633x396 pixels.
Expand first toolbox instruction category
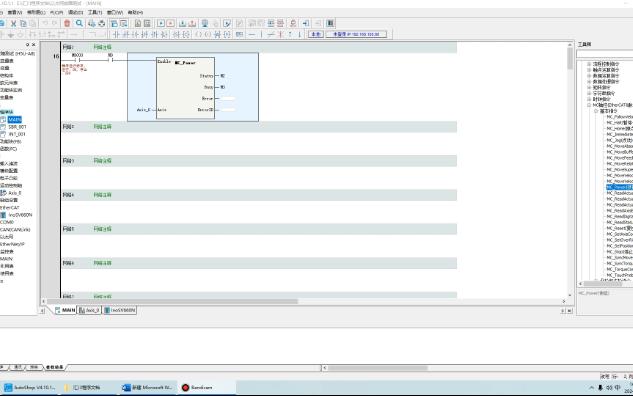pyautogui.click(x=589, y=64)
